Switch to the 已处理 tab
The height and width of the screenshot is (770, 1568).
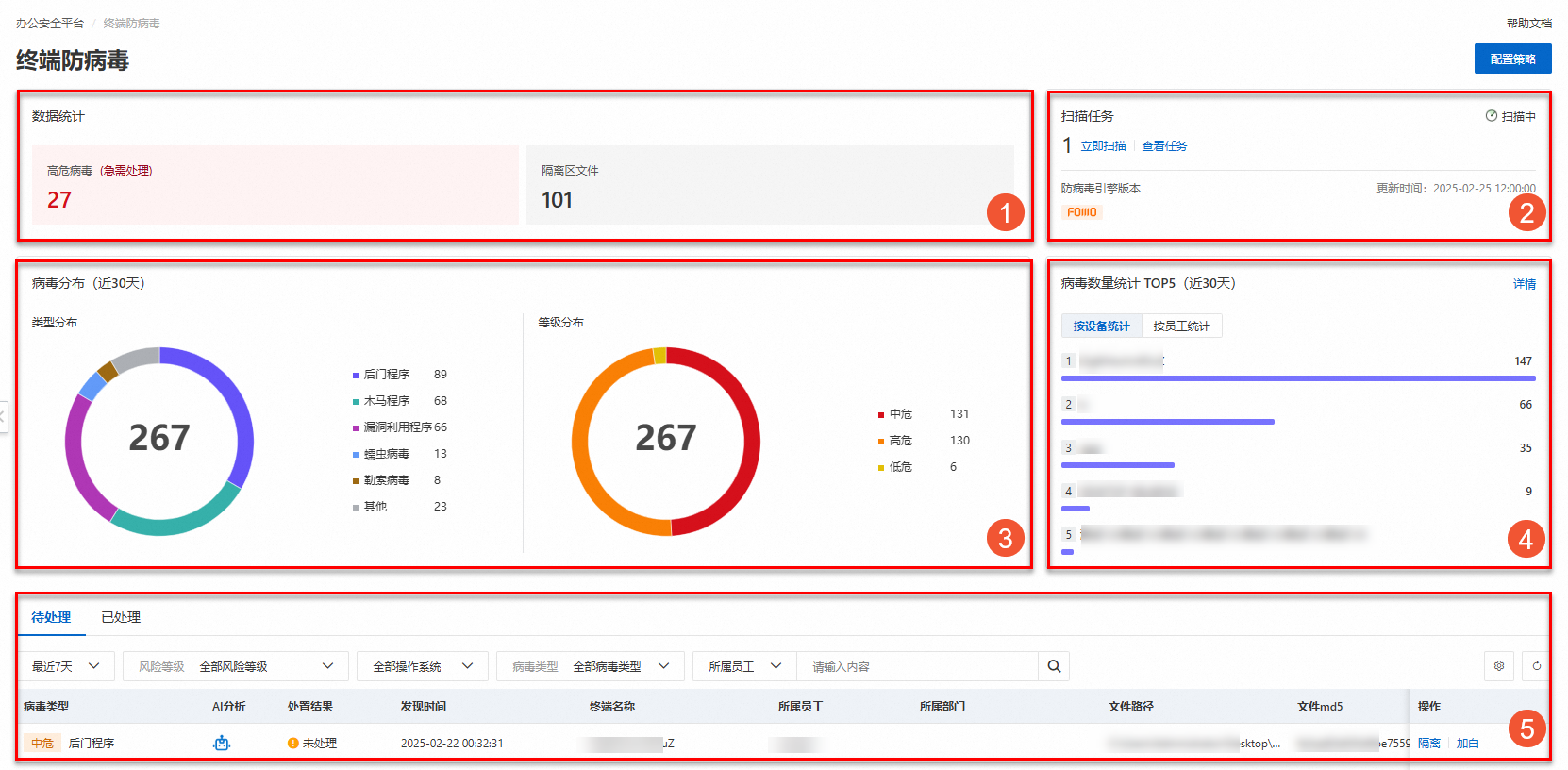(x=121, y=617)
